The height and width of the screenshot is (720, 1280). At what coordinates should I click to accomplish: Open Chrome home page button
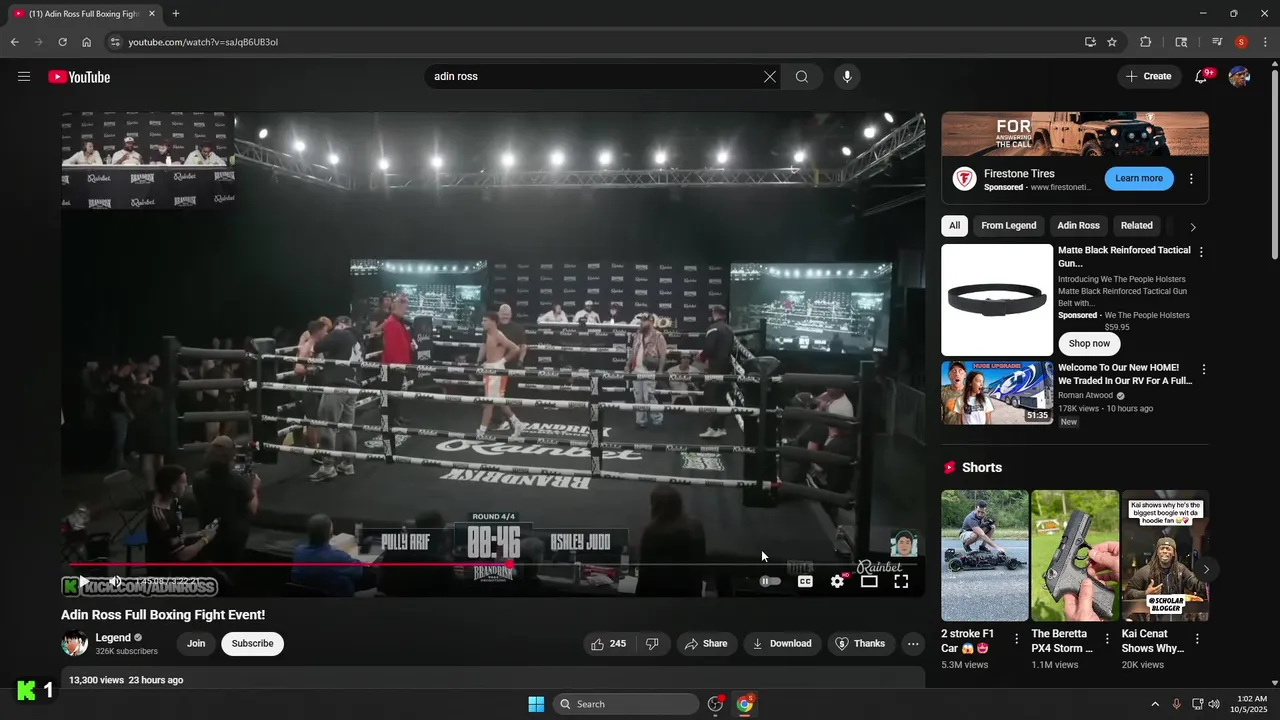(87, 42)
